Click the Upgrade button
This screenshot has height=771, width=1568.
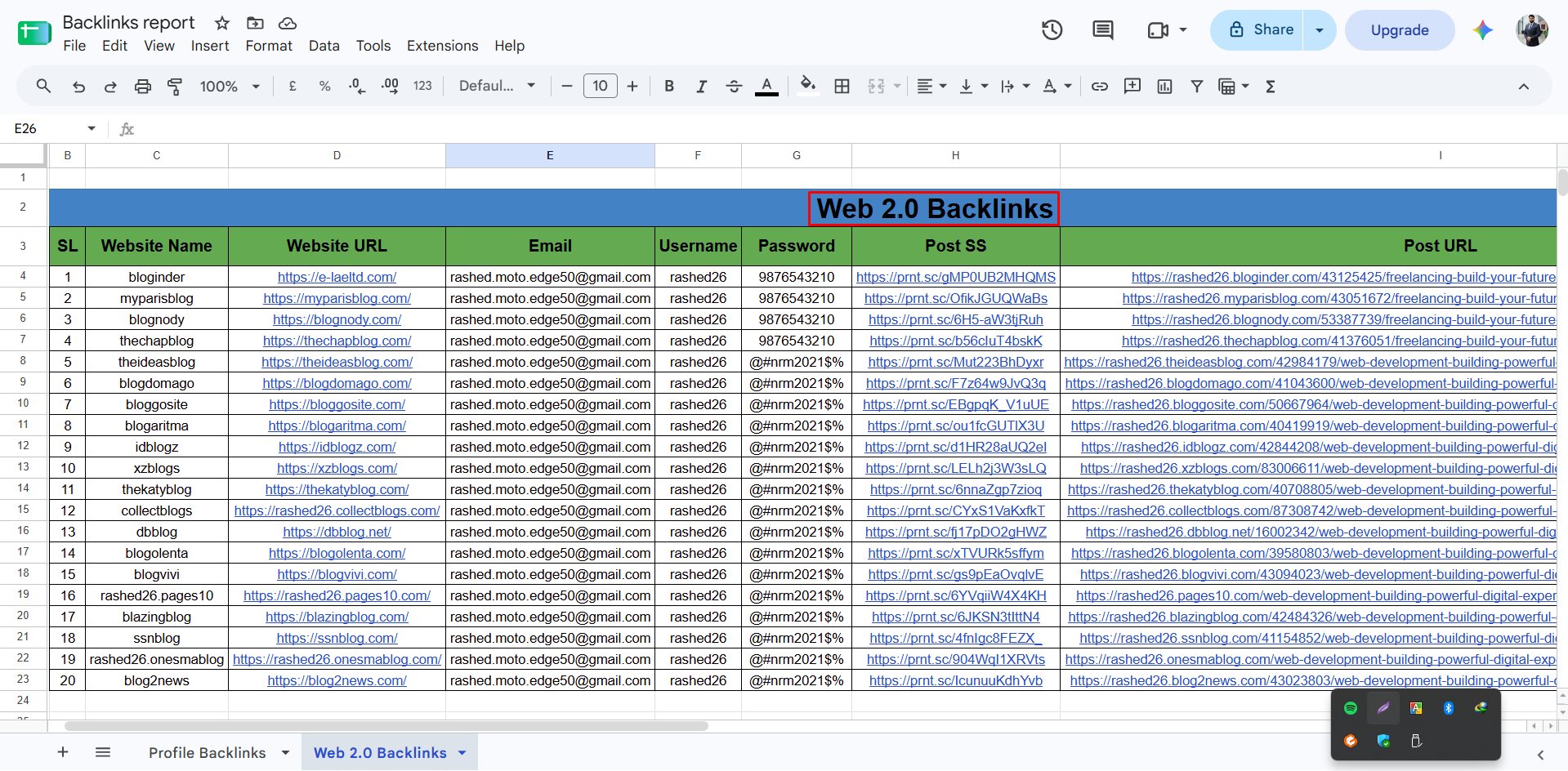tap(1400, 30)
